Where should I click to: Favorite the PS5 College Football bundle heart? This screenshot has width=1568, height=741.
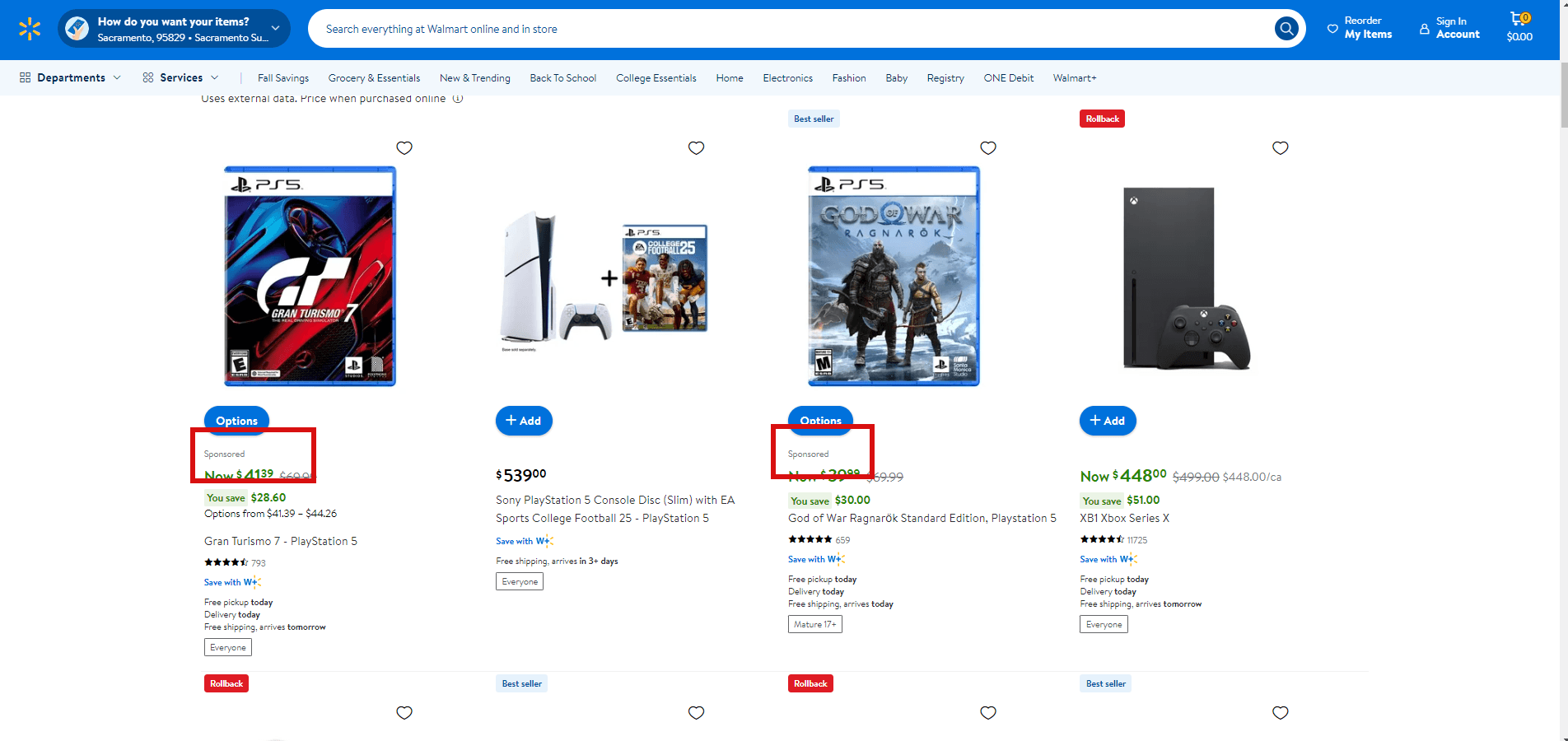tap(697, 148)
